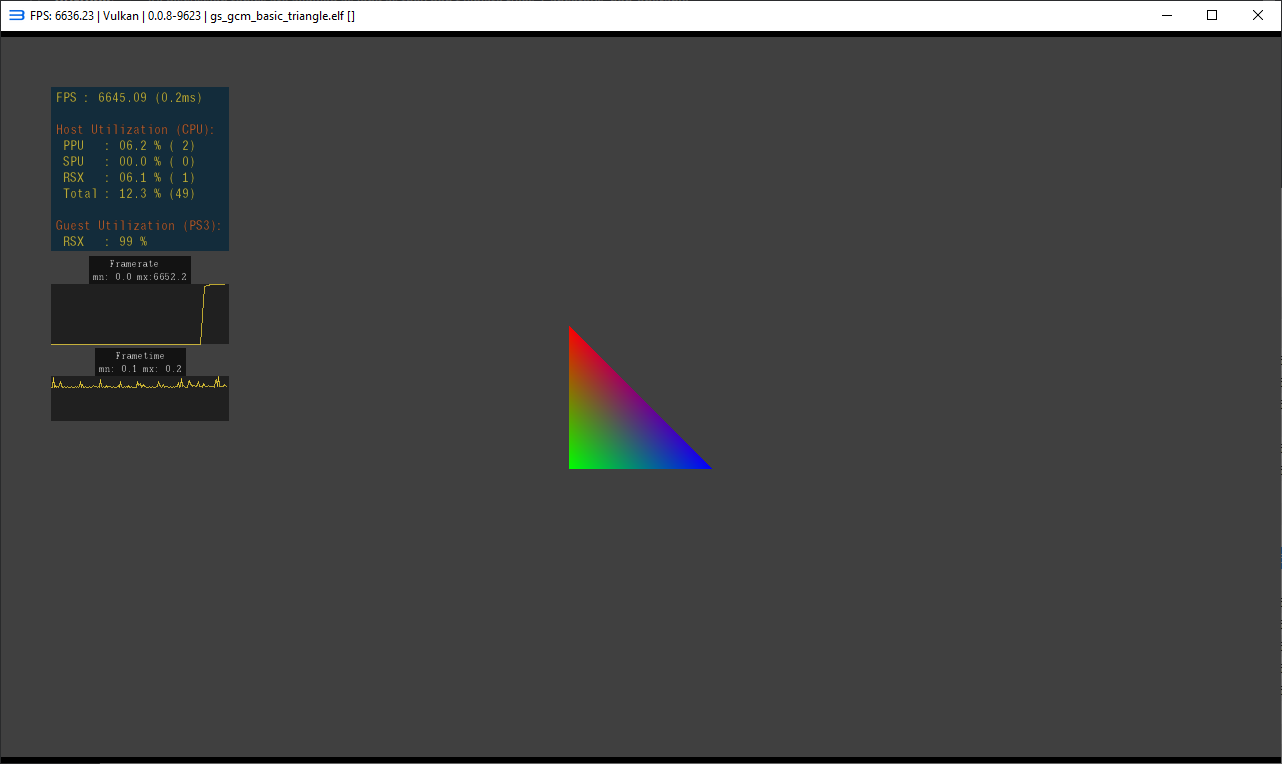Select the "Guest Utilization (PS3):" heading
The height and width of the screenshot is (764, 1282).
tap(139, 226)
